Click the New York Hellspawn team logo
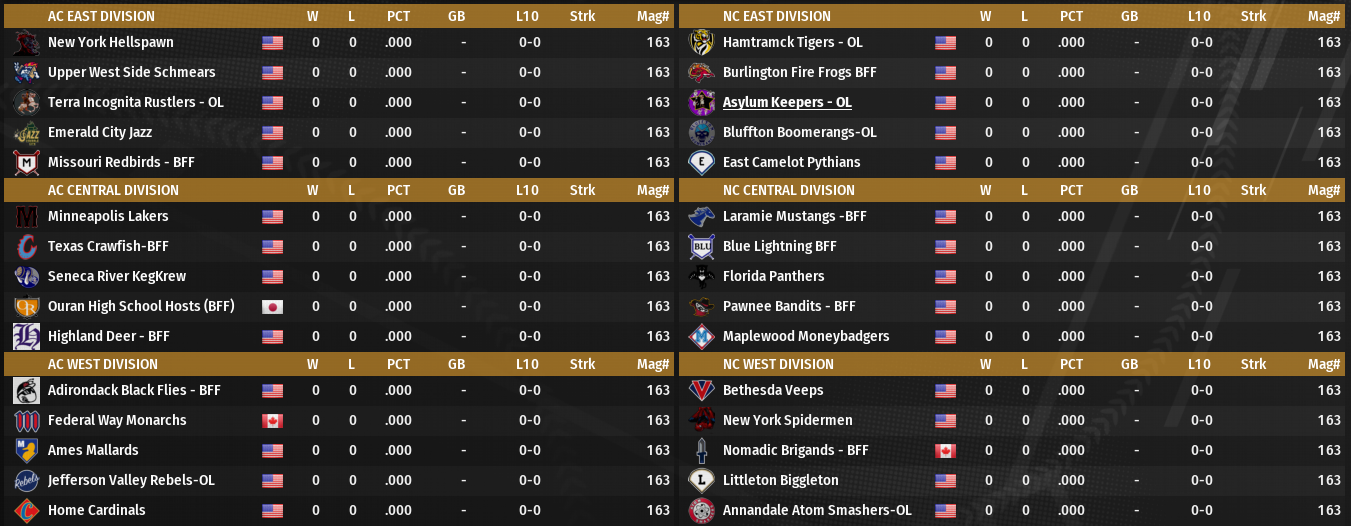Viewport: 1351px width, 526px height. coord(26,43)
